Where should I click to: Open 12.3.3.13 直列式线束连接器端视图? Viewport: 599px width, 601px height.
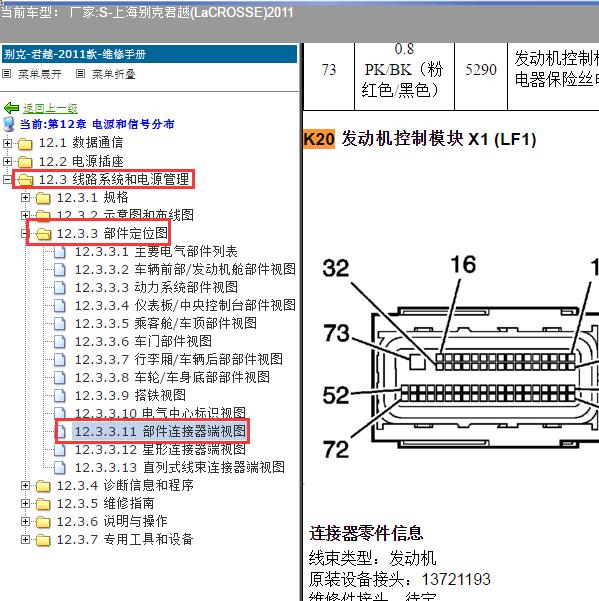click(179, 467)
